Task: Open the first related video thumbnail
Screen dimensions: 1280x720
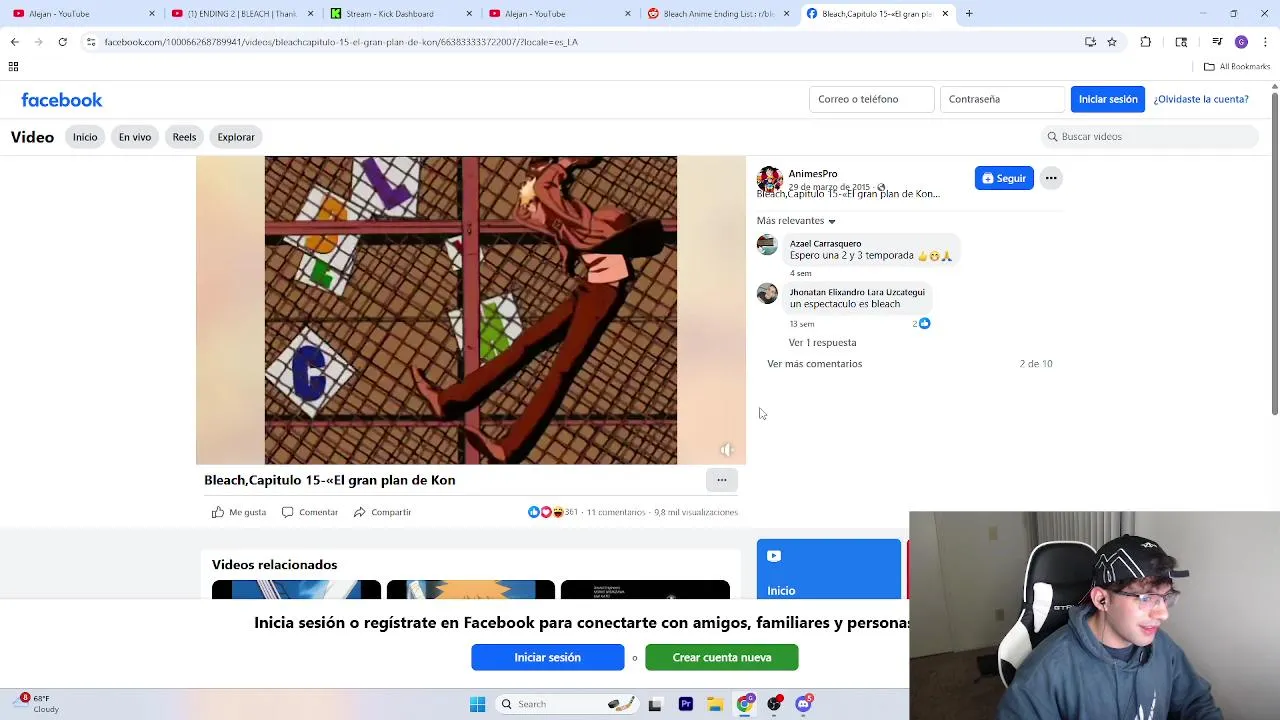Action: 296,589
